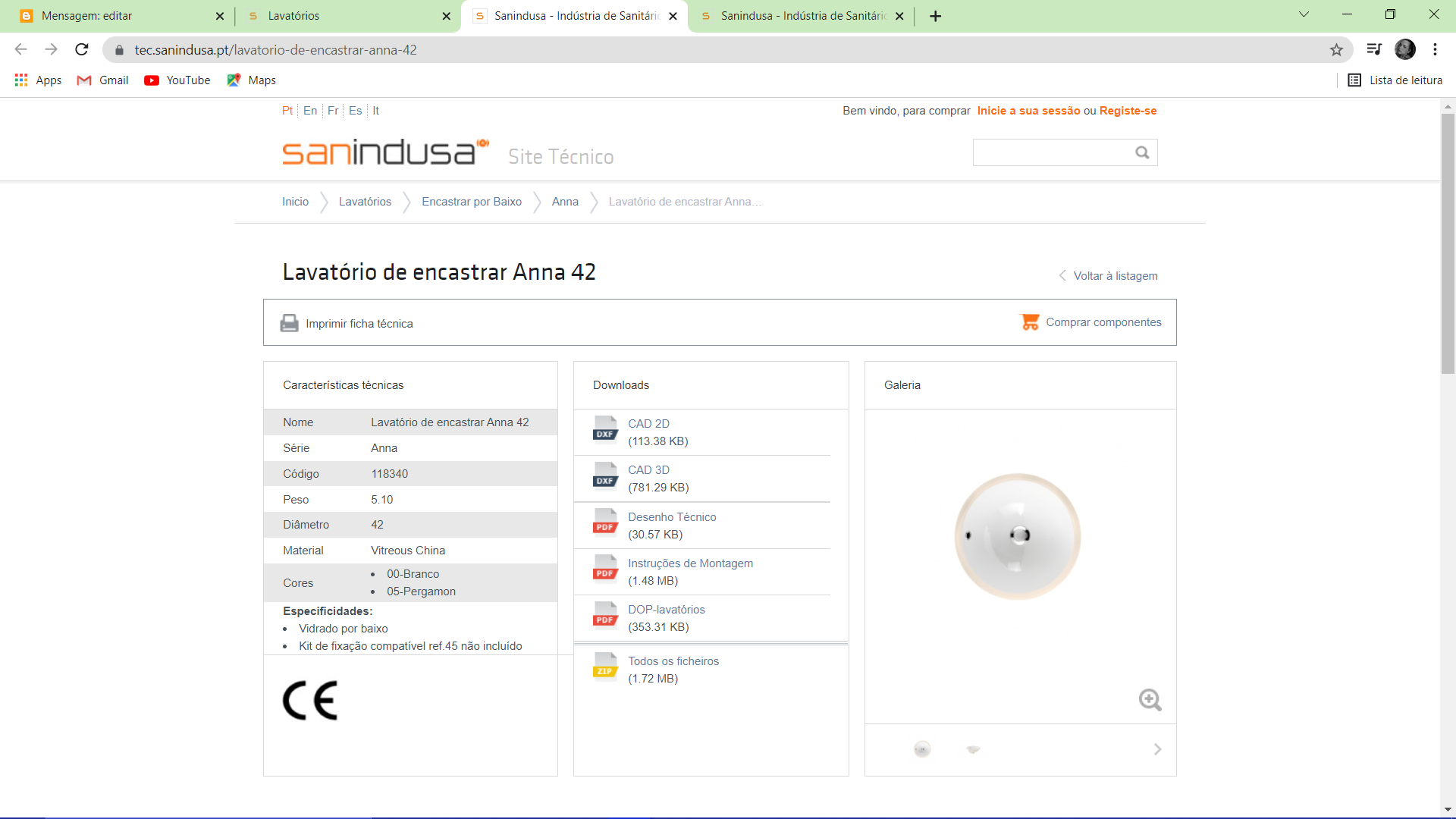Switch language to Fr
The width and height of the screenshot is (1456, 819).
[x=333, y=111]
